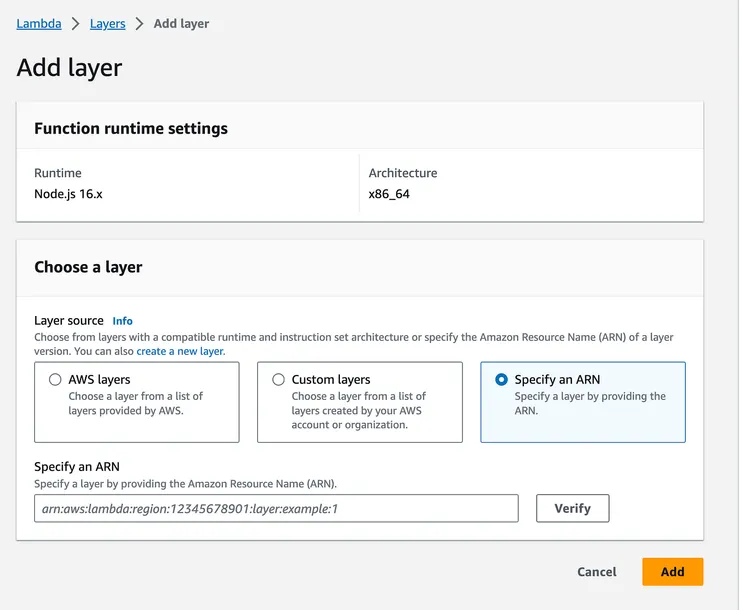Follow the create a new layer link

click(181, 351)
